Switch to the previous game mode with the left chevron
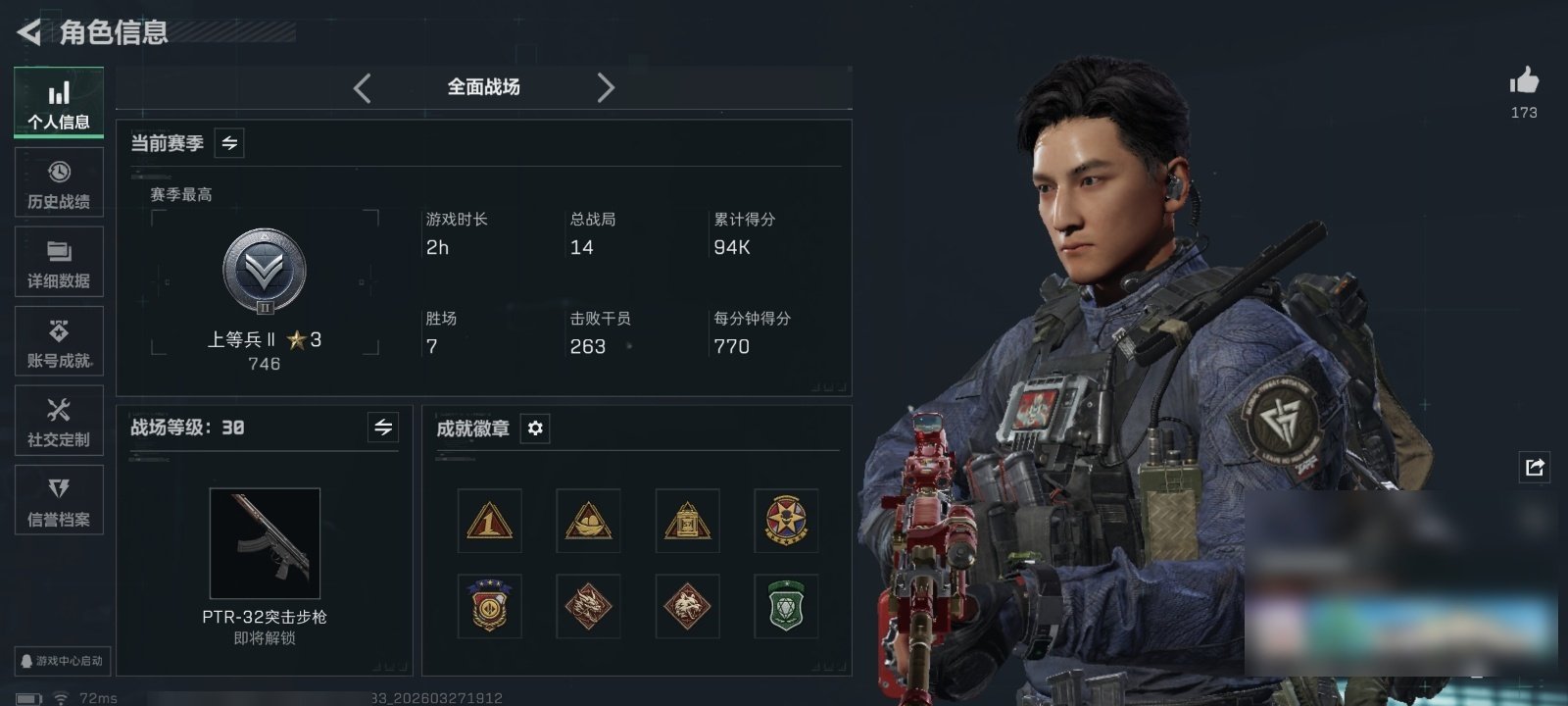The height and width of the screenshot is (706, 1568). tap(363, 88)
